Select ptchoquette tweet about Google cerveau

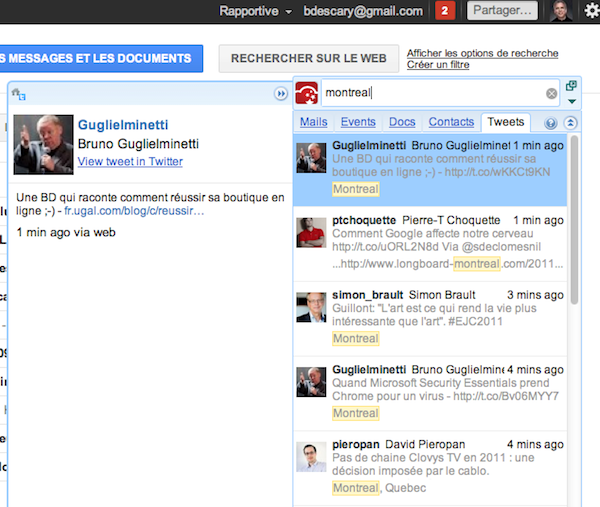[430, 244]
